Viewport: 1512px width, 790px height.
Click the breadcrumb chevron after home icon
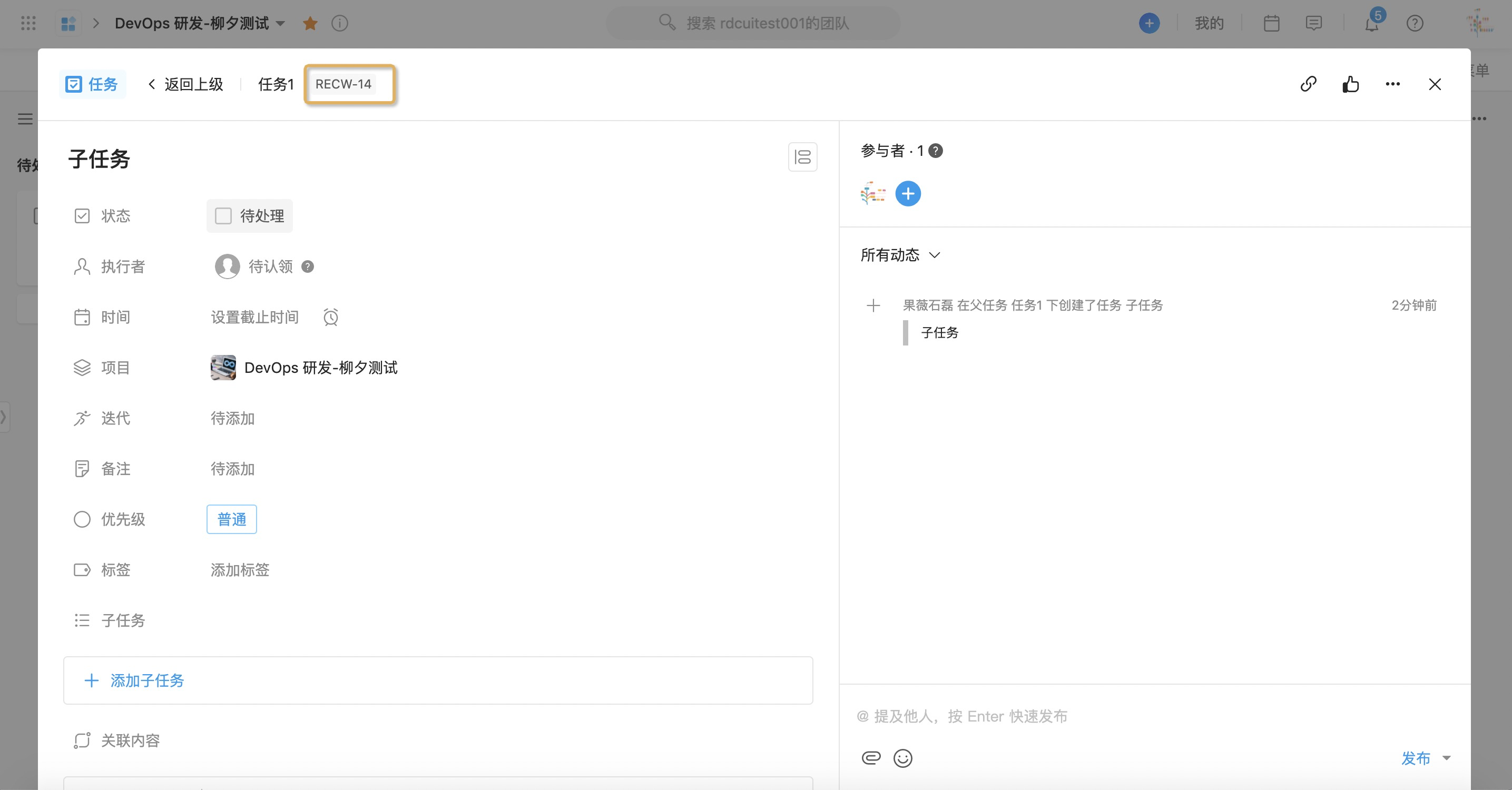[96, 24]
